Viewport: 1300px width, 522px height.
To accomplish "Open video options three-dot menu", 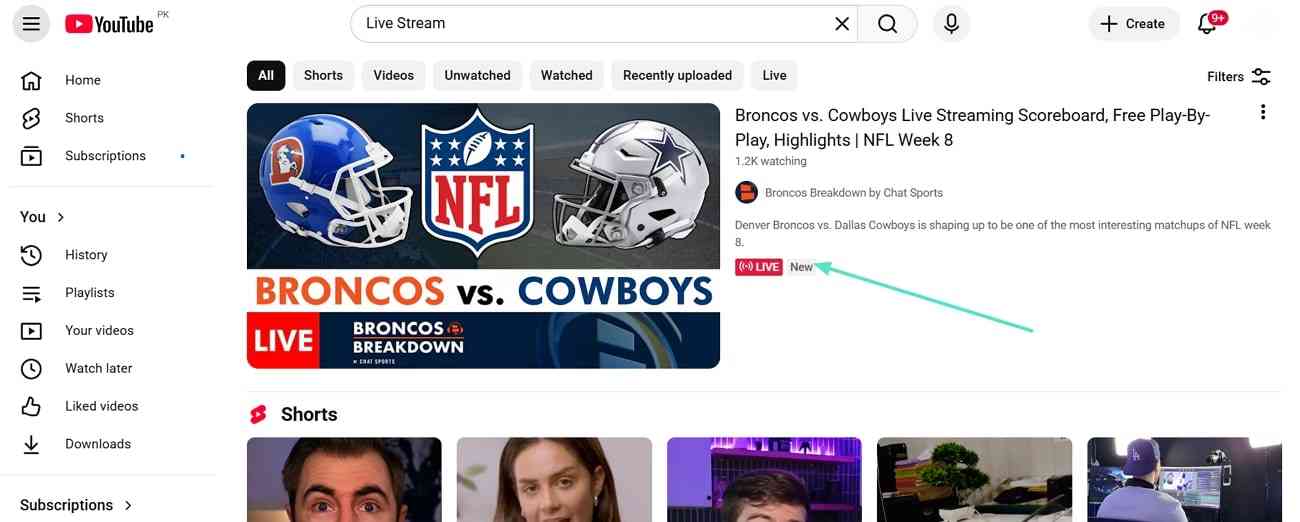I will coord(1263,112).
